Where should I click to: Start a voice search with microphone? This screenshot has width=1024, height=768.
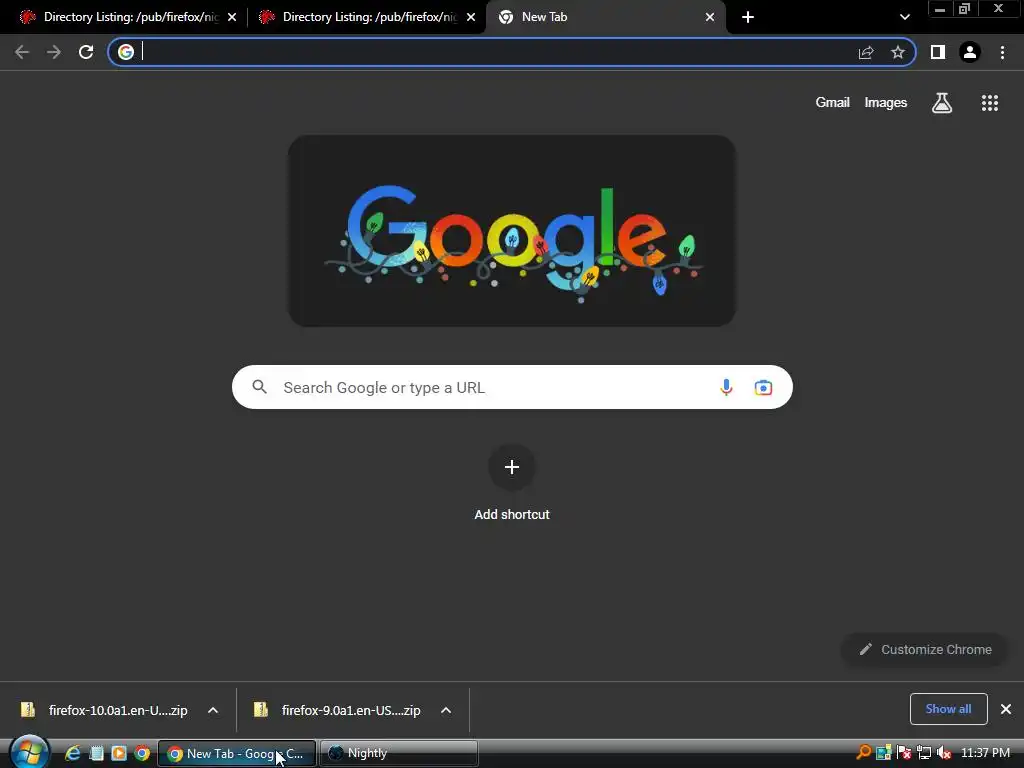[x=726, y=387]
